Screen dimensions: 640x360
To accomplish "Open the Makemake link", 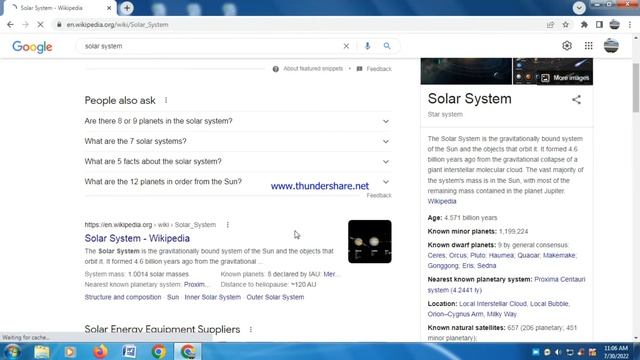I will pyautogui.click(x=559, y=255).
